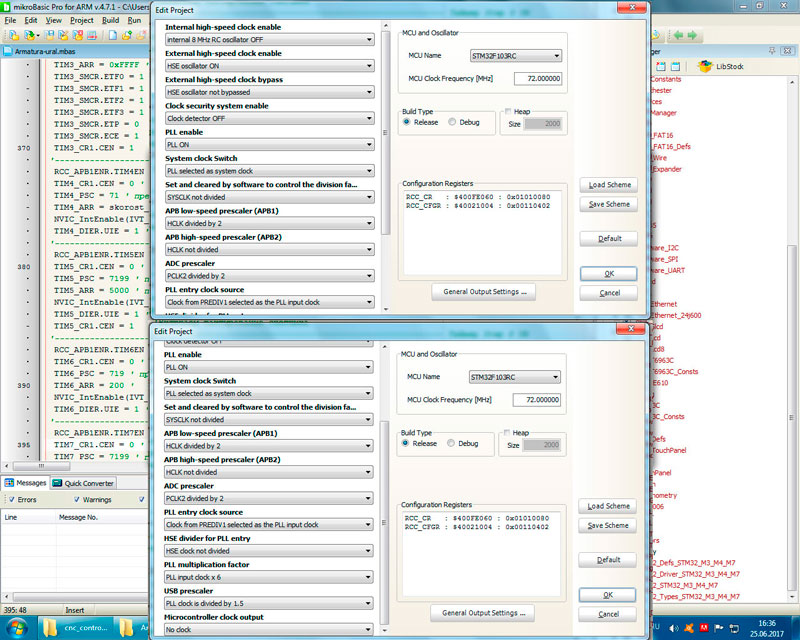Click the Library Manager icon left of LibStock separator
Viewport: 800px width, 640px height.
point(676,66)
